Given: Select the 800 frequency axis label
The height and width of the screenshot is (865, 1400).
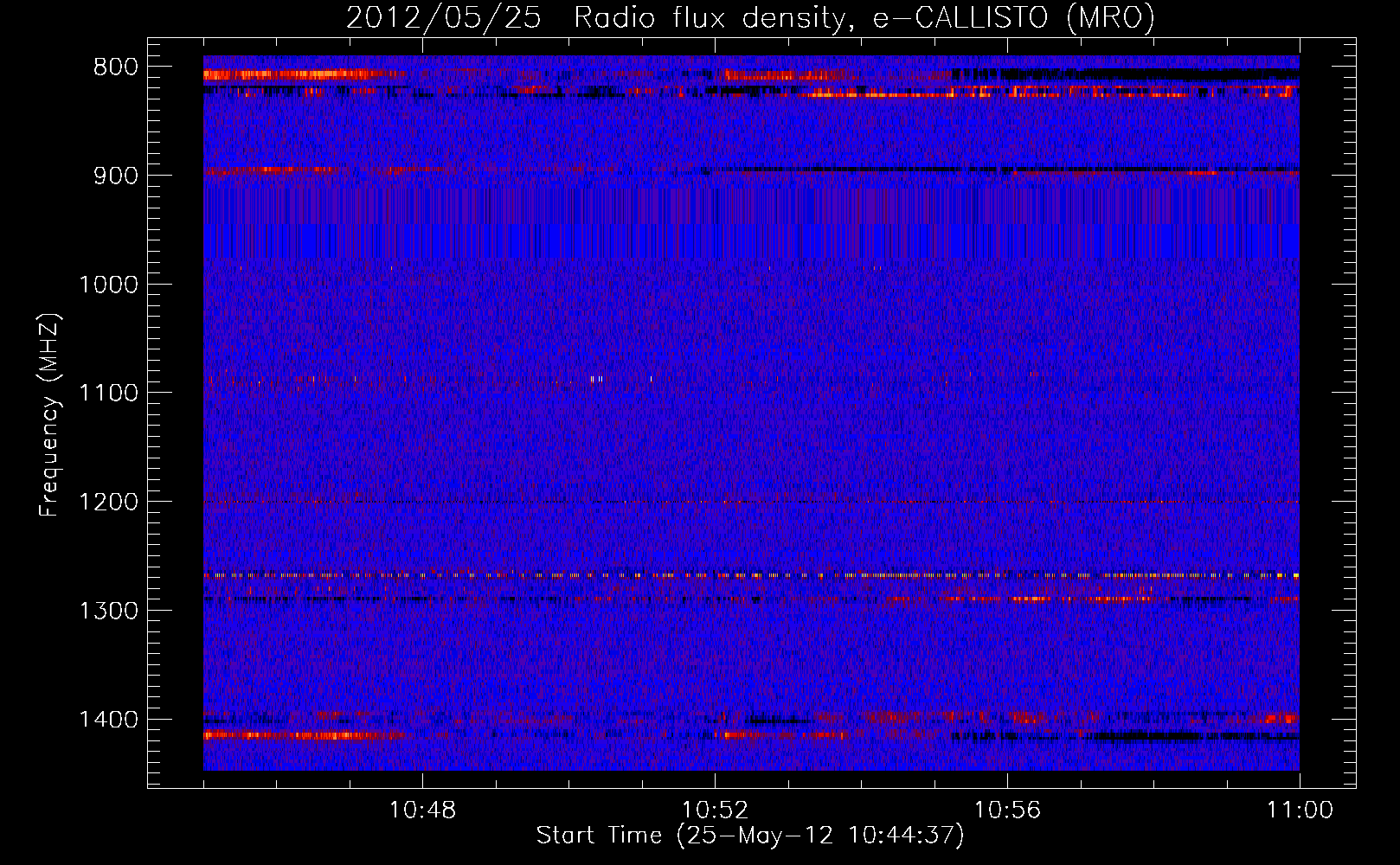Looking at the screenshot, I should pyautogui.click(x=115, y=67).
